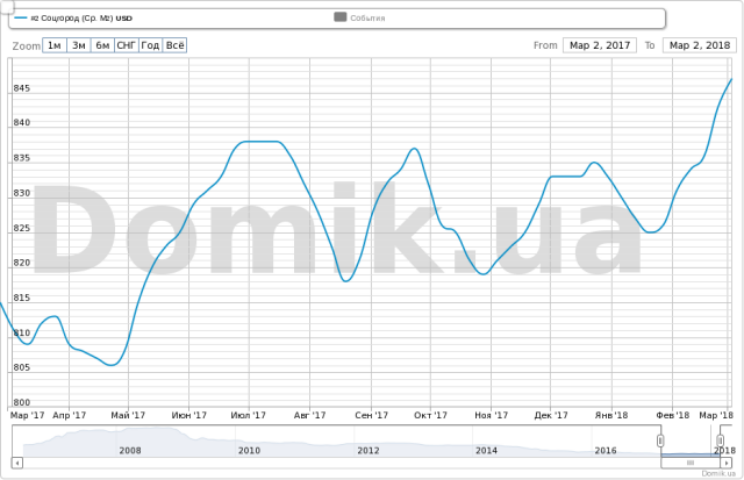Click the 845 y-axis value
The image size is (744, 480).
[x=21, y=88]
